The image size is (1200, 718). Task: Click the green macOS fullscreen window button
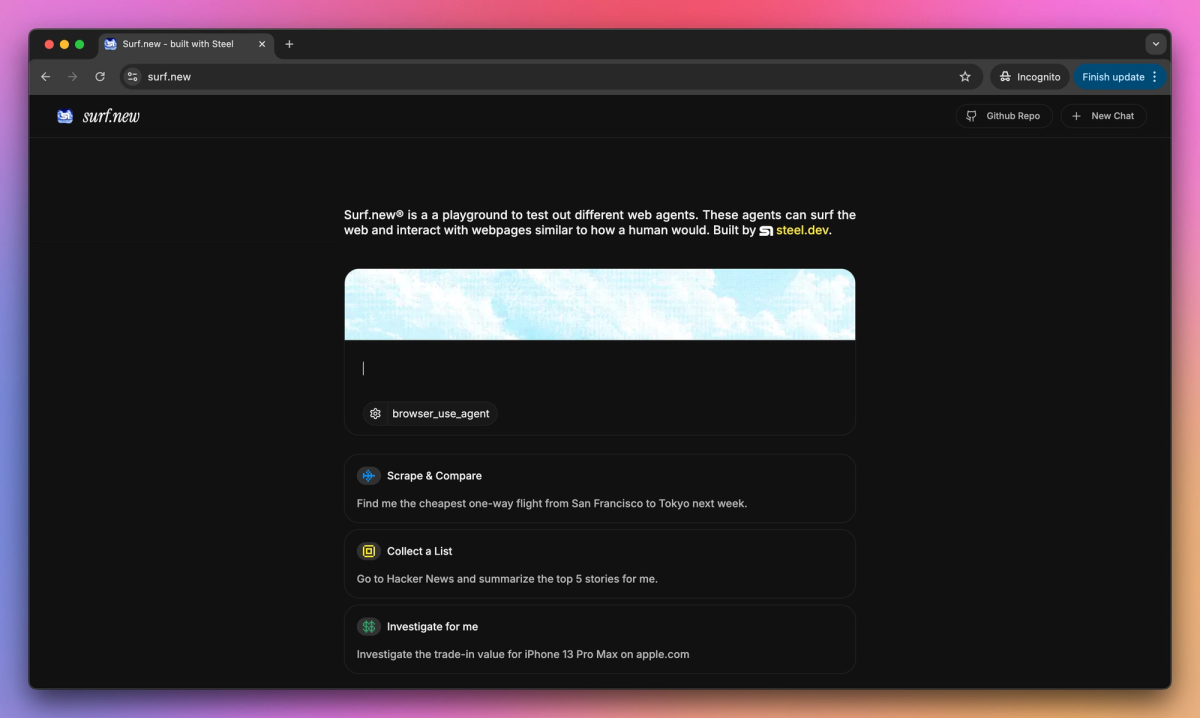[80, 44]
